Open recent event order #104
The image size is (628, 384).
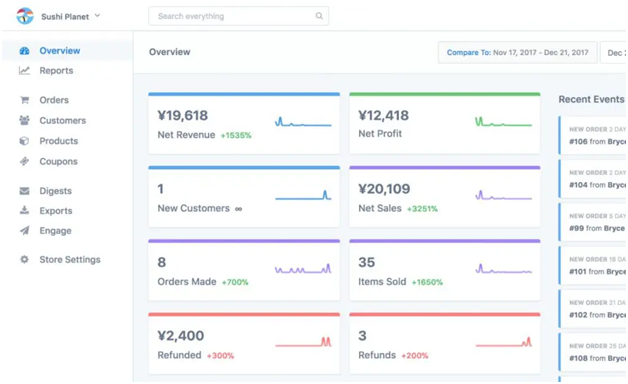[593, 179]
